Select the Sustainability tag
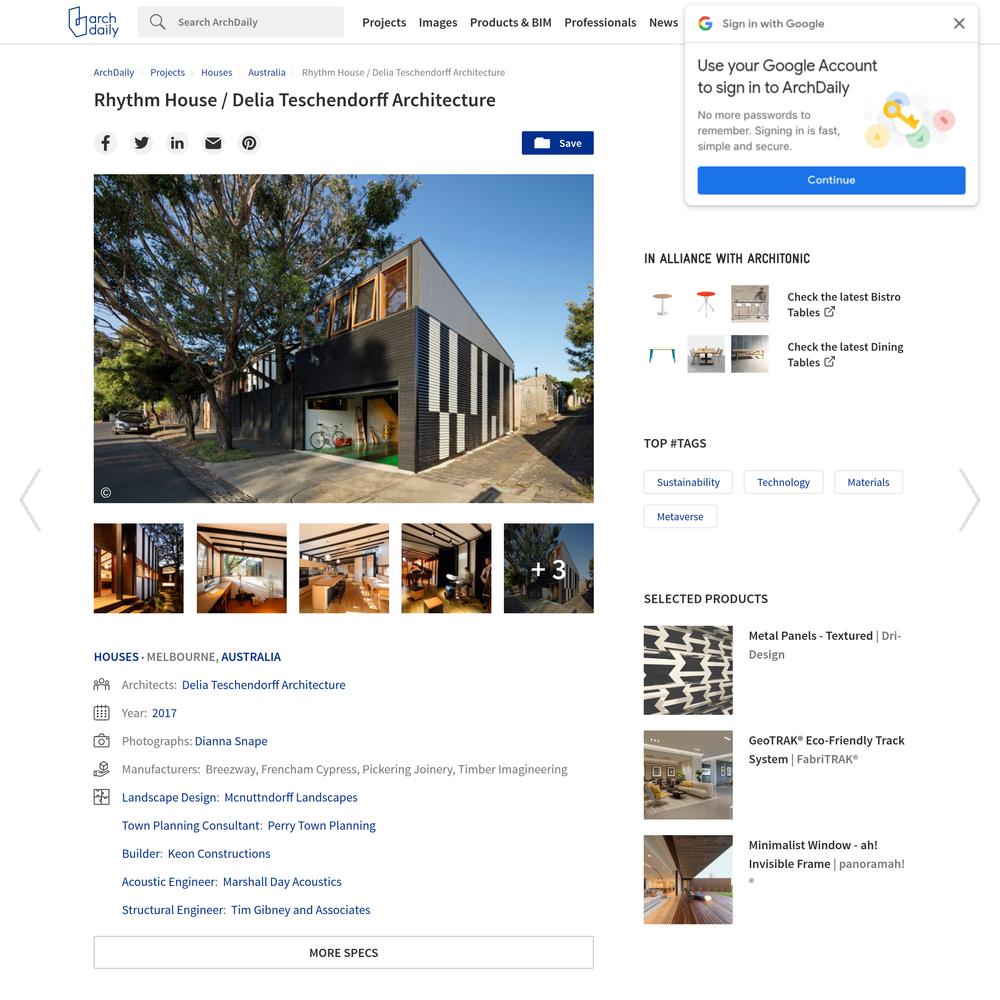1000x1000 pixels. [688, 482]
